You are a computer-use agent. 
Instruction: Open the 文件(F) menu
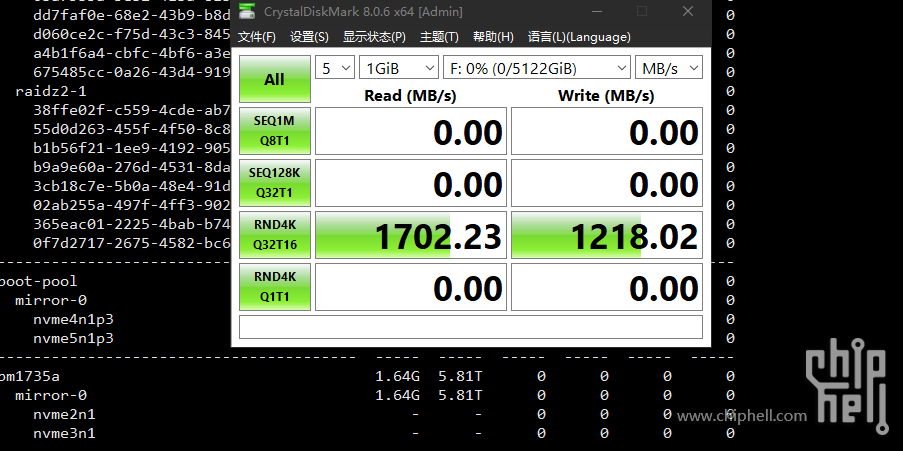point(257,37)
